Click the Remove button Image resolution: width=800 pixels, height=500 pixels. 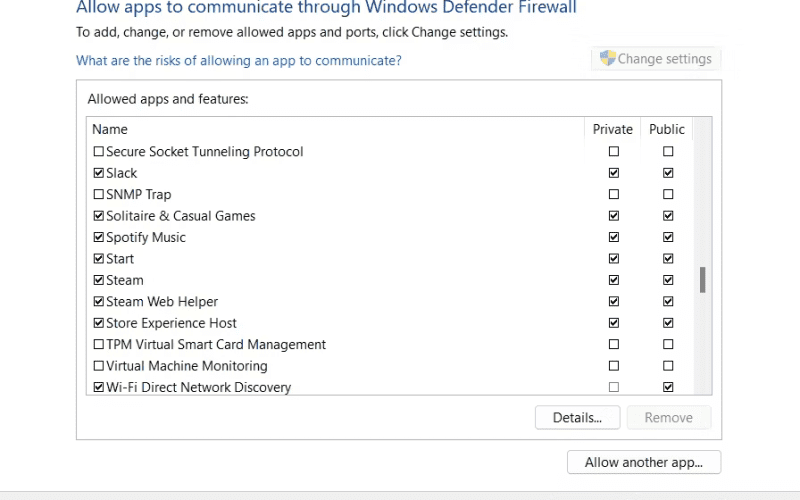point(668,417)
